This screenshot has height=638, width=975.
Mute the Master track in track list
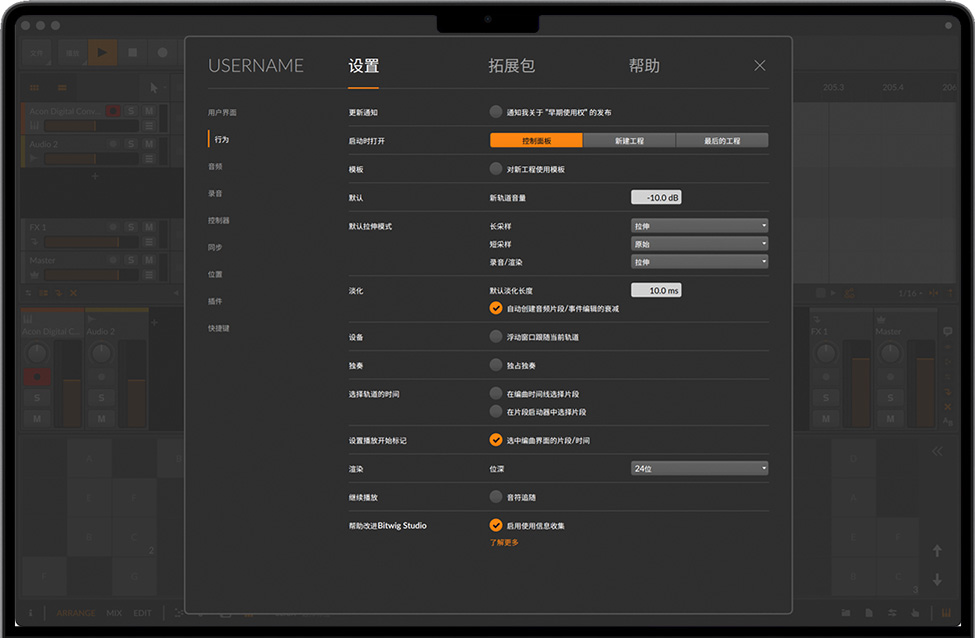[x=149, y=260]
